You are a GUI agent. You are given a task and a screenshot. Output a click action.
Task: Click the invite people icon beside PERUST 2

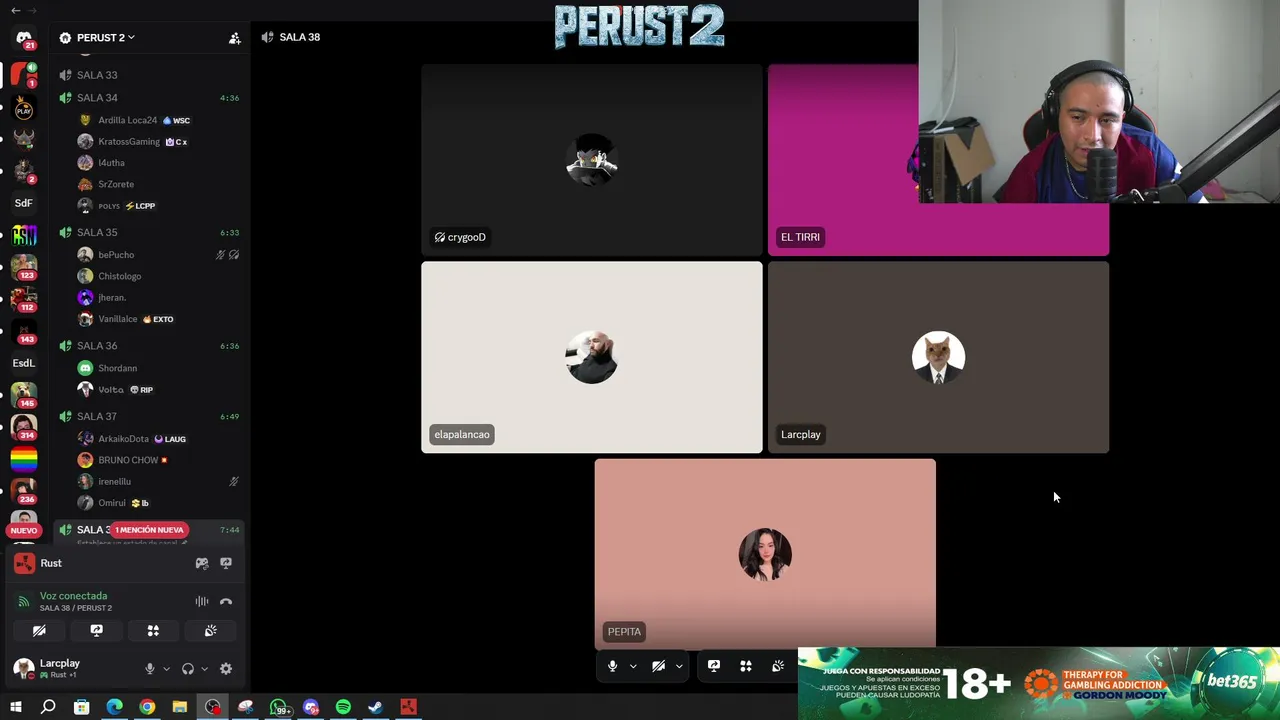234,38
